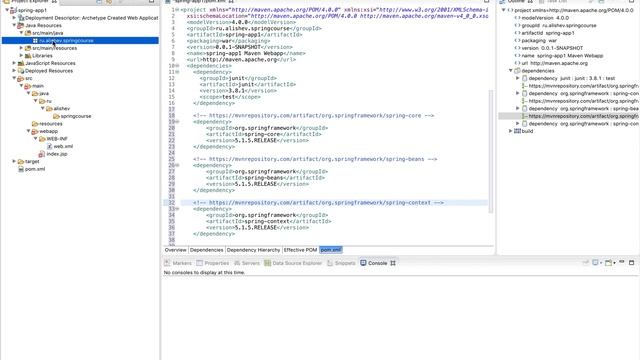Click the Deployment Descriptor icon
This screenshot has height=360, width=640.
click(21, 18)
